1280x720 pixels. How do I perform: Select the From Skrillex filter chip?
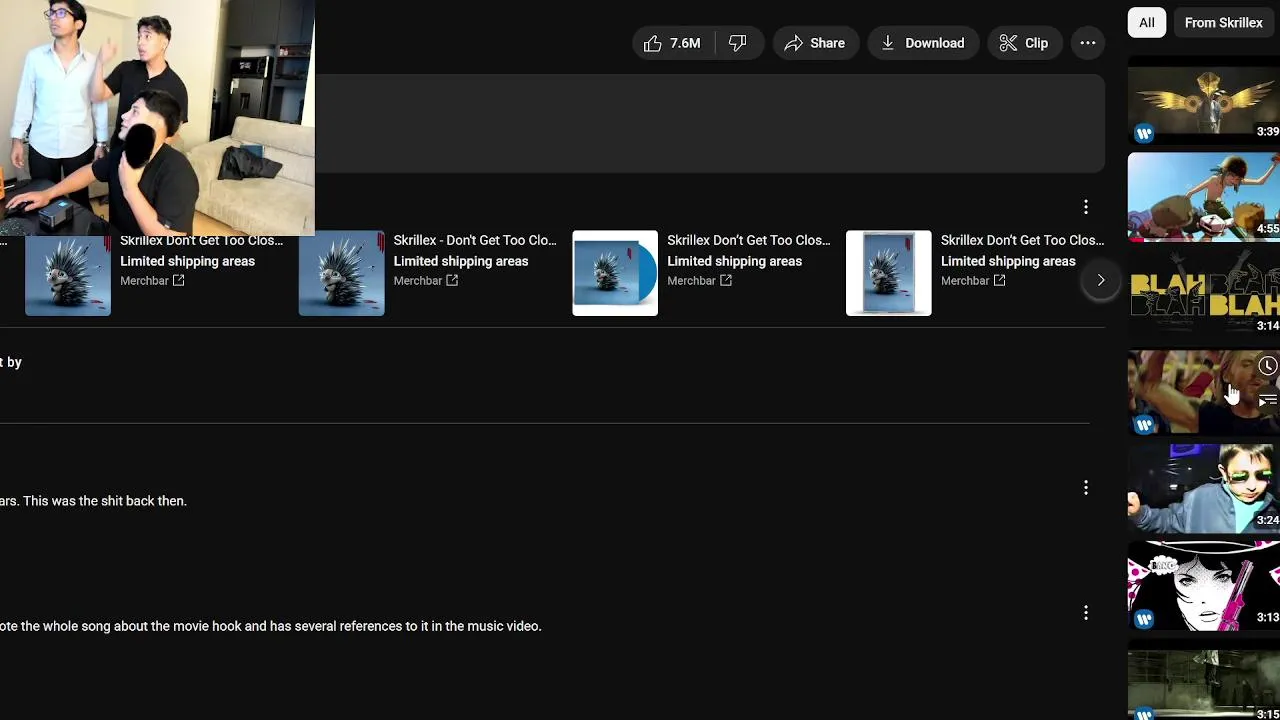point(1223,22)
